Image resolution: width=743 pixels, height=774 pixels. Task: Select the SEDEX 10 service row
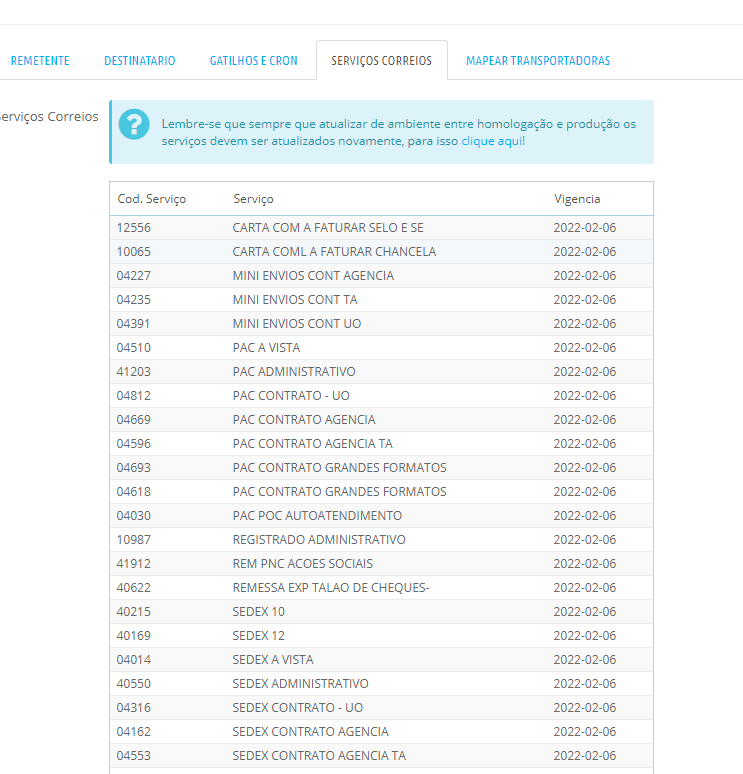(x=259, y=612)
